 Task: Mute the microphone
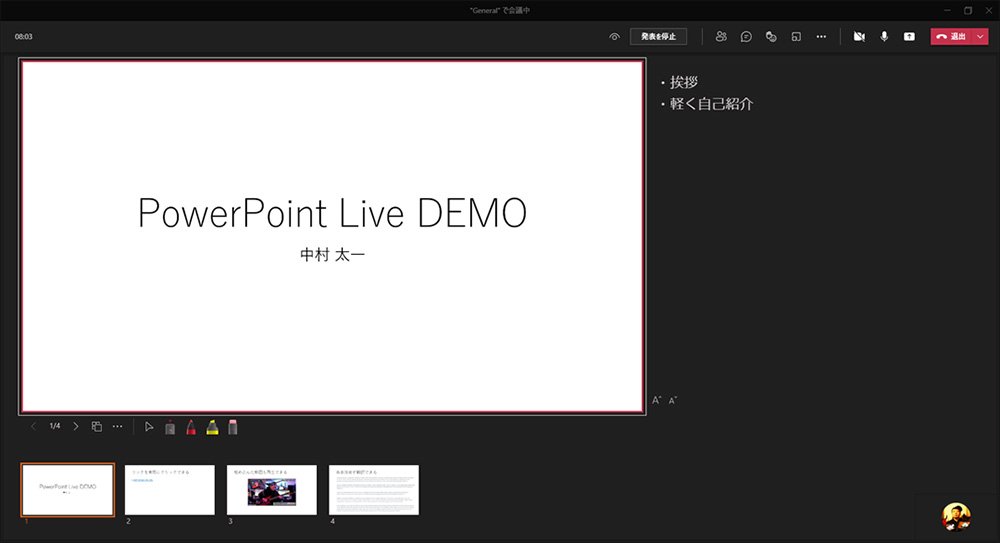(x=884, y=37)
